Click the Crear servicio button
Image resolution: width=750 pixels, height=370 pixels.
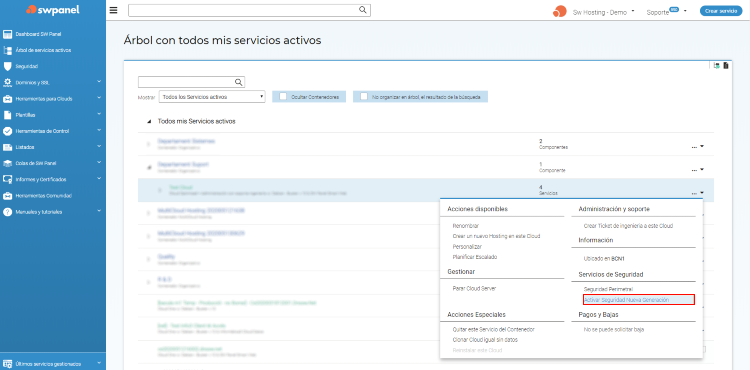click(x=721, y=11)
